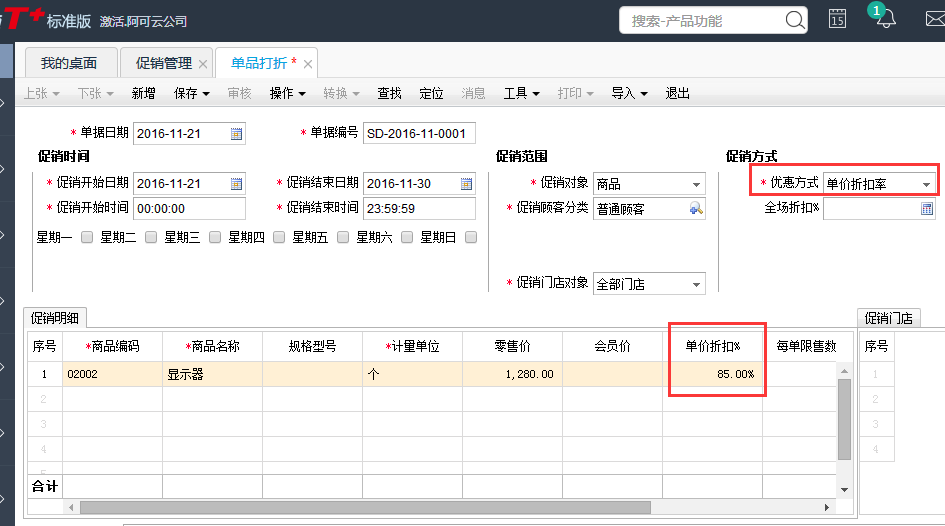This screenshot has width=945, height=526.
Task: Switch to 我的桌面 tab
Action: pyautogui.click(x=69, y=63)
